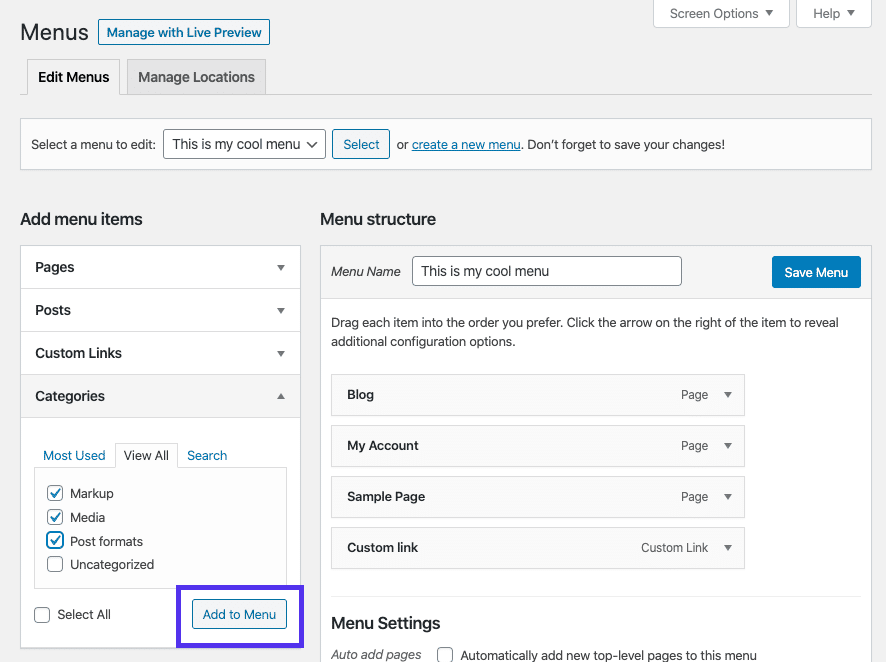
Task: Click the Add to Menu button
Action: (x=239, y=614)
